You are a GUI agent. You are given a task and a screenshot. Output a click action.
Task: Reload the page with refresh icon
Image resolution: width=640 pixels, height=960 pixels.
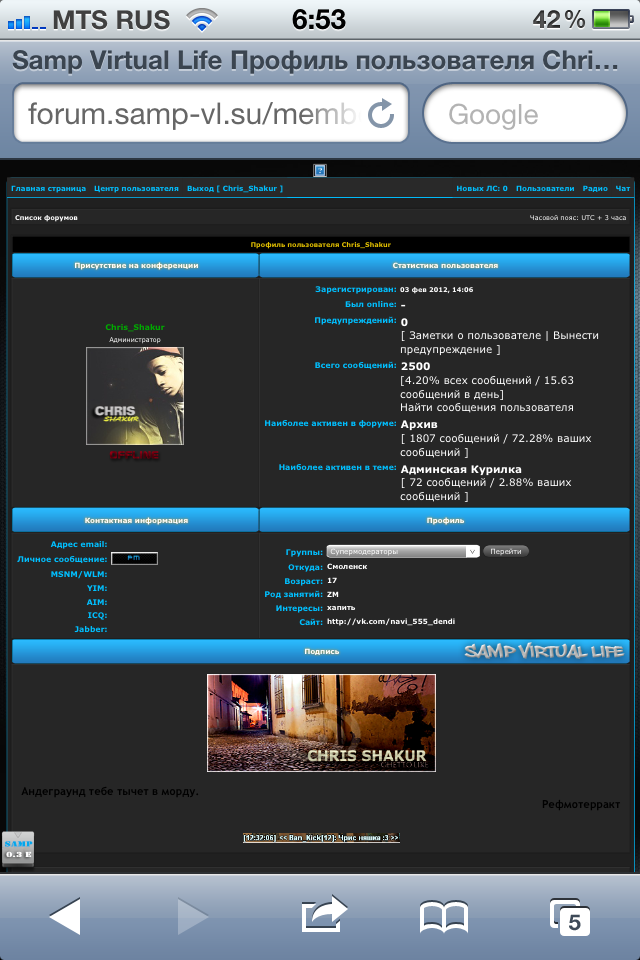point(381,114)
